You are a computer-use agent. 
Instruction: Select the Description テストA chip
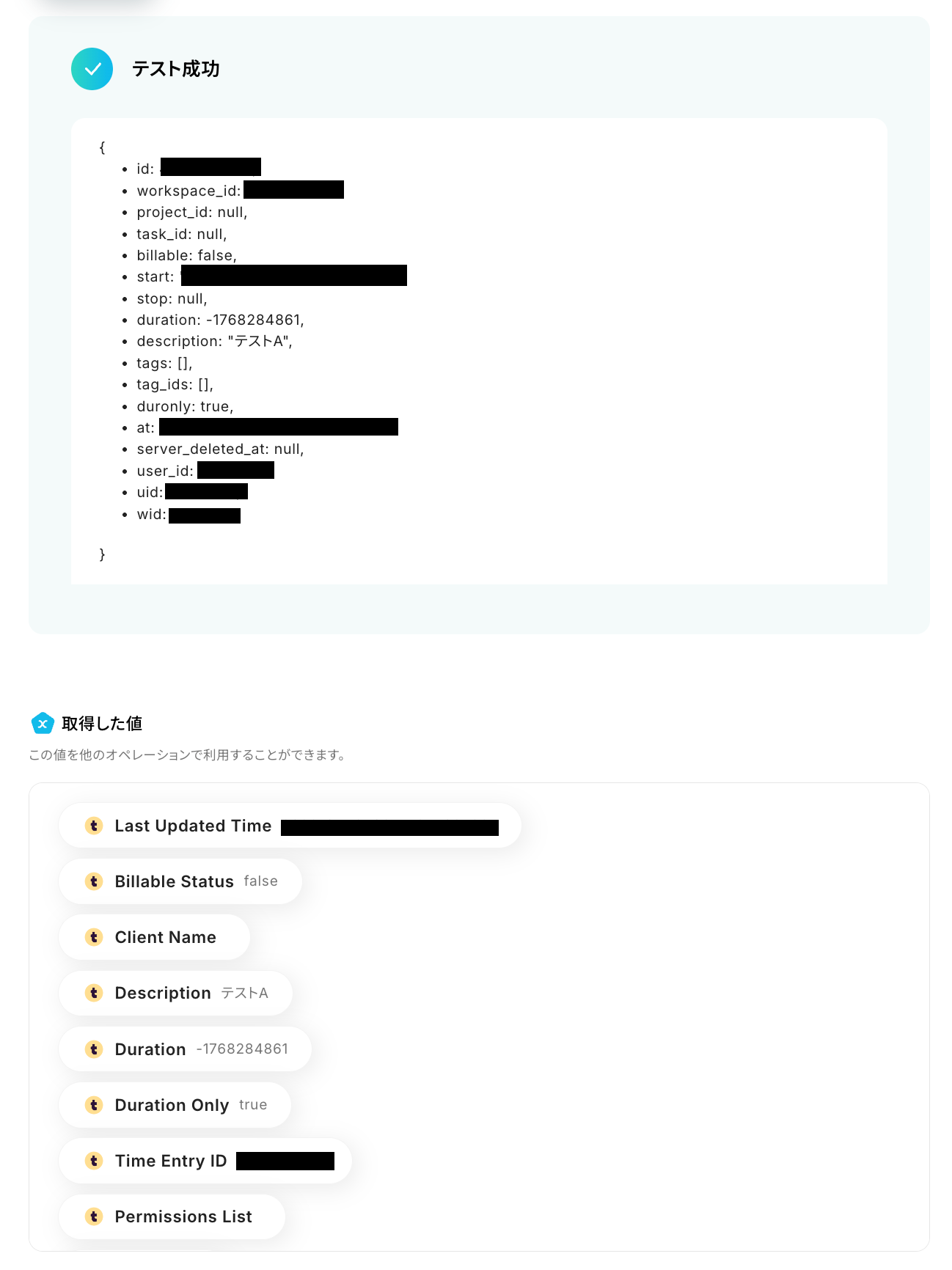click(176, 993)
